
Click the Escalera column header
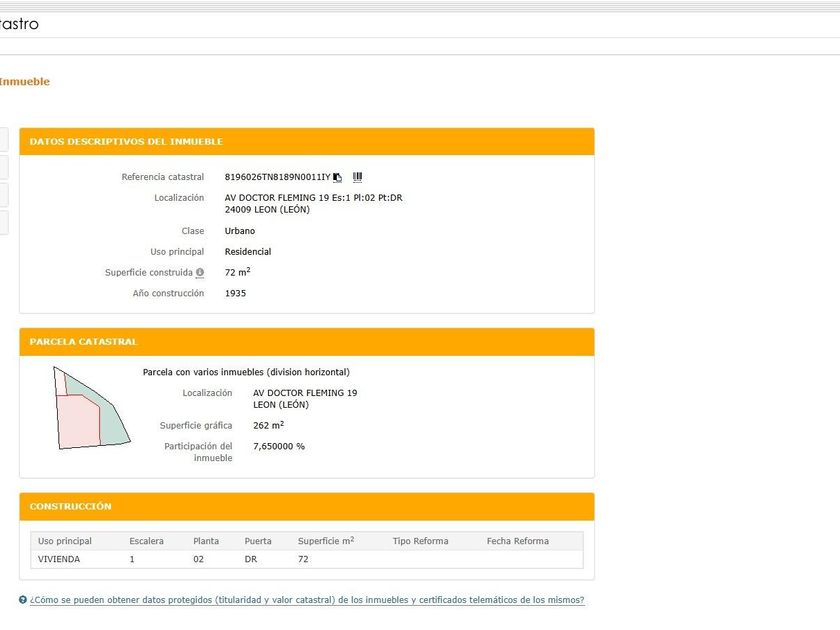[146, 541]
